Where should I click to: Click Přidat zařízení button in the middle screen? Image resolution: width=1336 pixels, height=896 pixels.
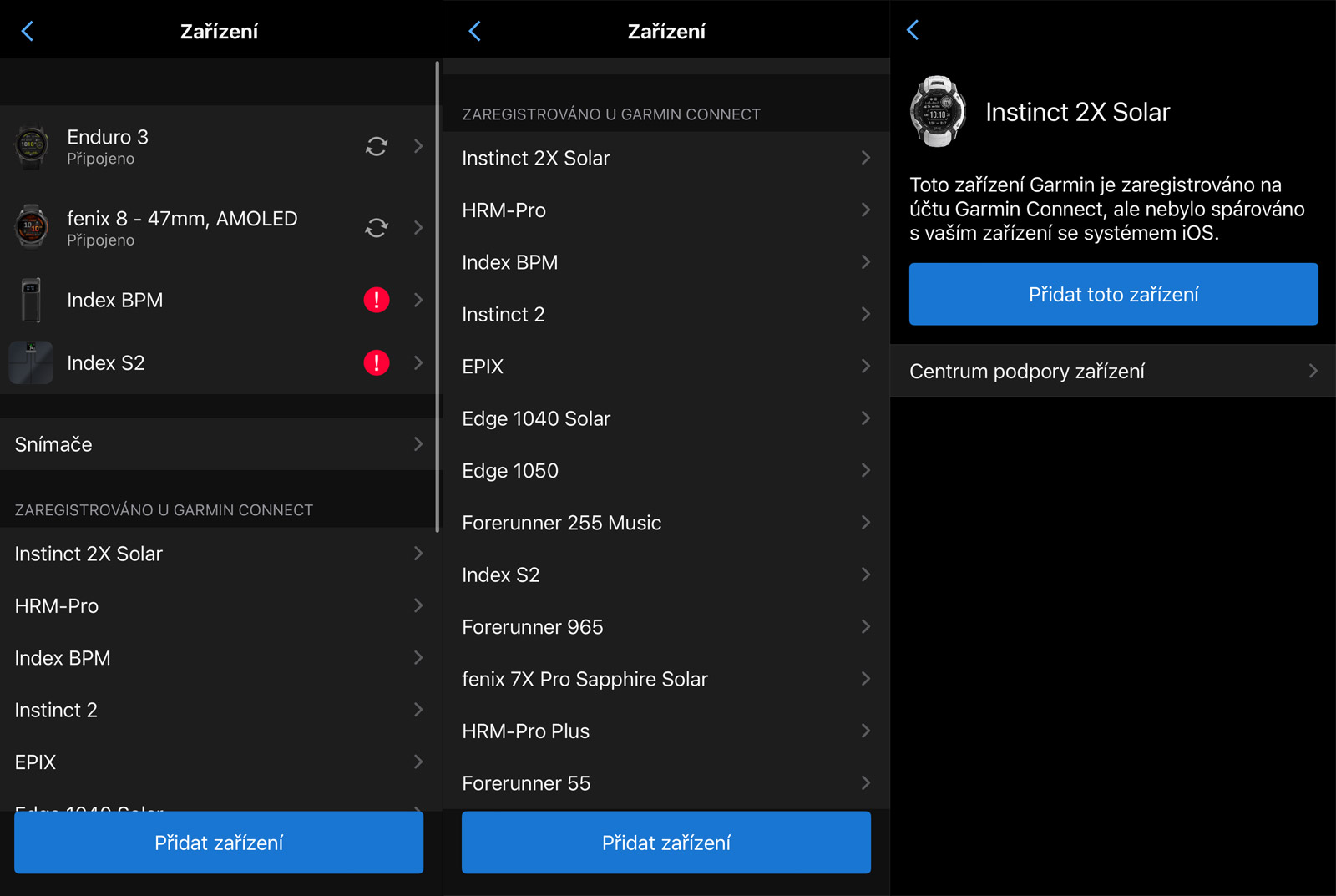tap(666, 843)
